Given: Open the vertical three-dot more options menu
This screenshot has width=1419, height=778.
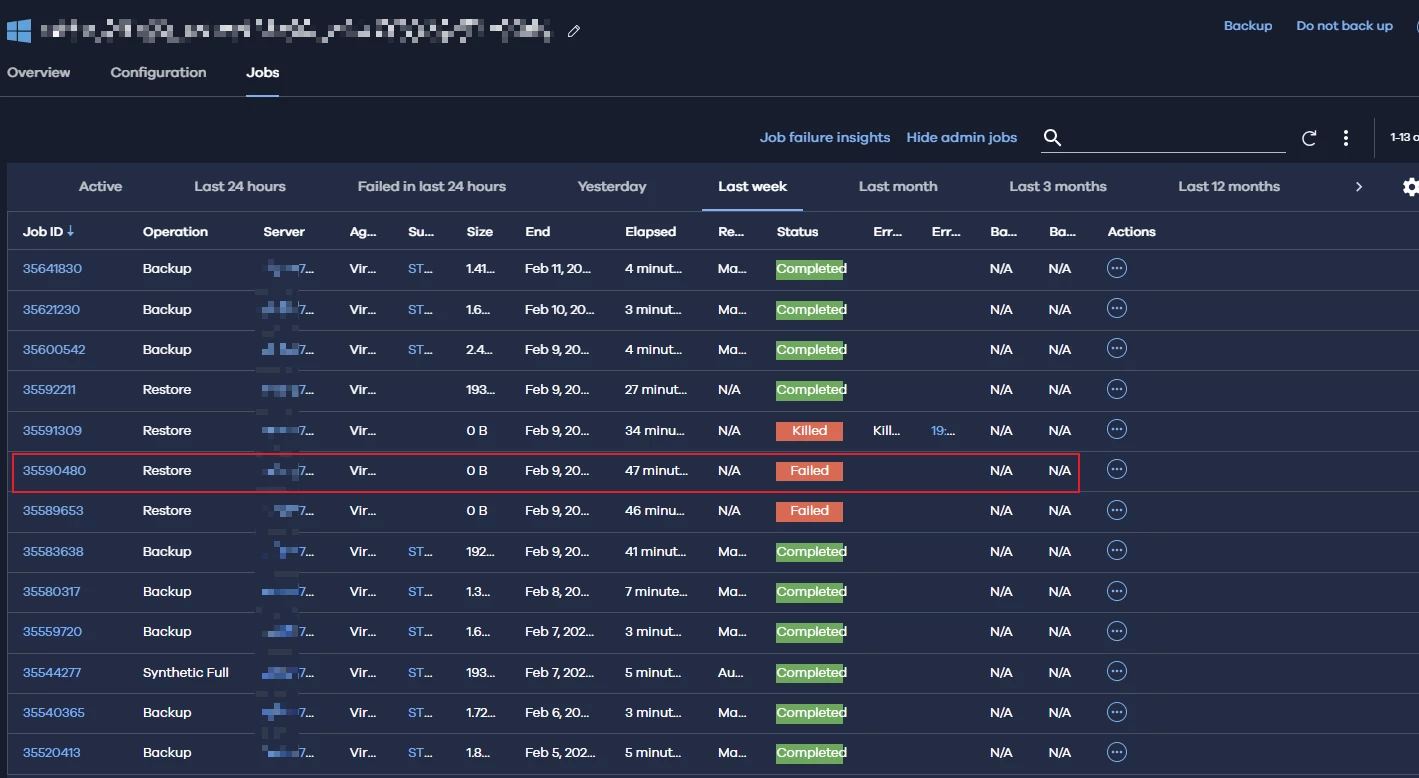Looking at the screenshot, I should pos(1346,138).
